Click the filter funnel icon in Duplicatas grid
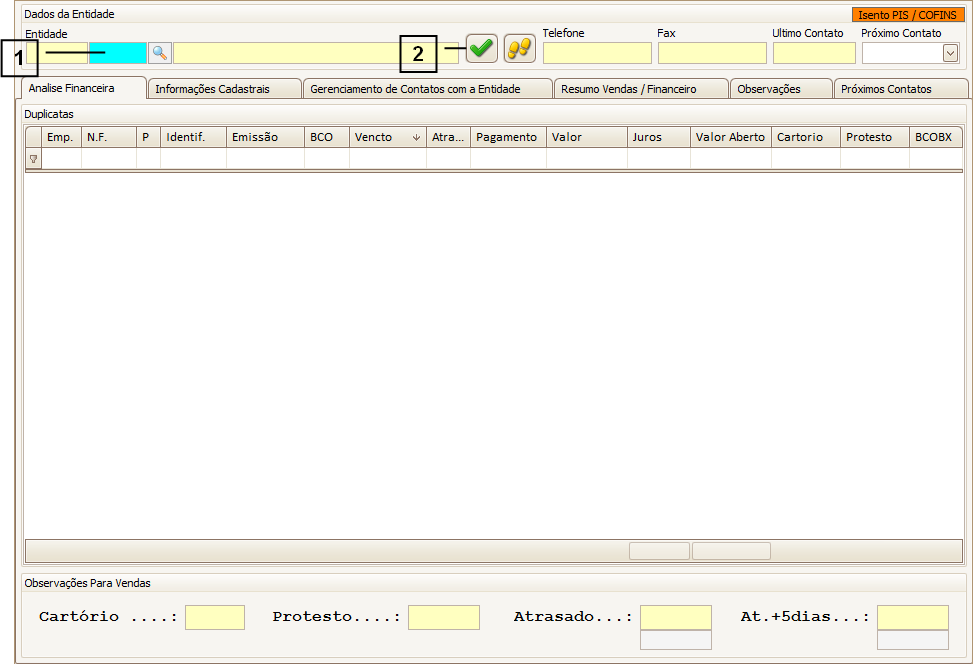This screenshot has height=664, width=973. (33, 159)
